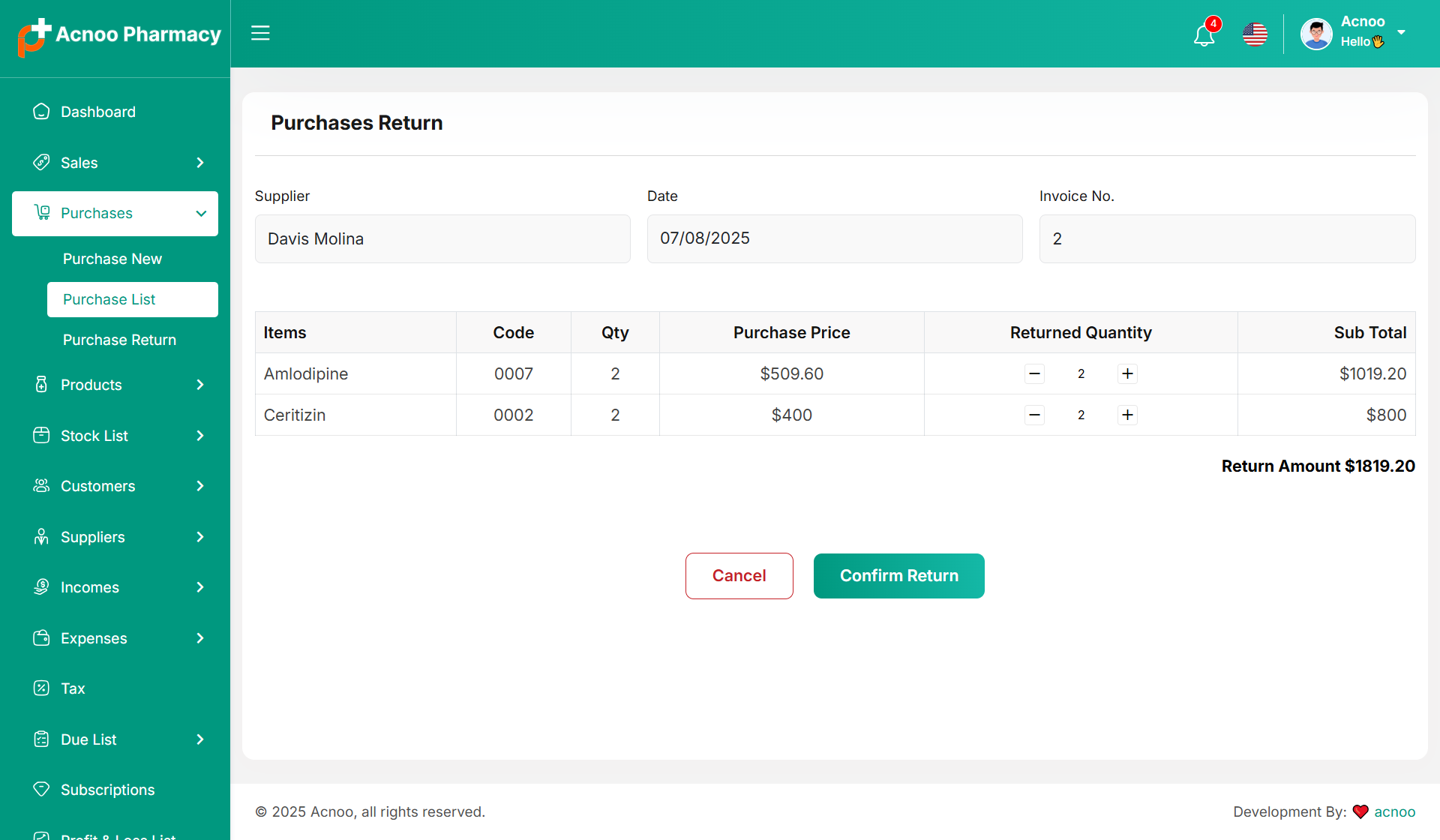This screenshot has height=840, width=1440.
Task: Go to Purchase Return submenu item
Action: tap(119, 340)
